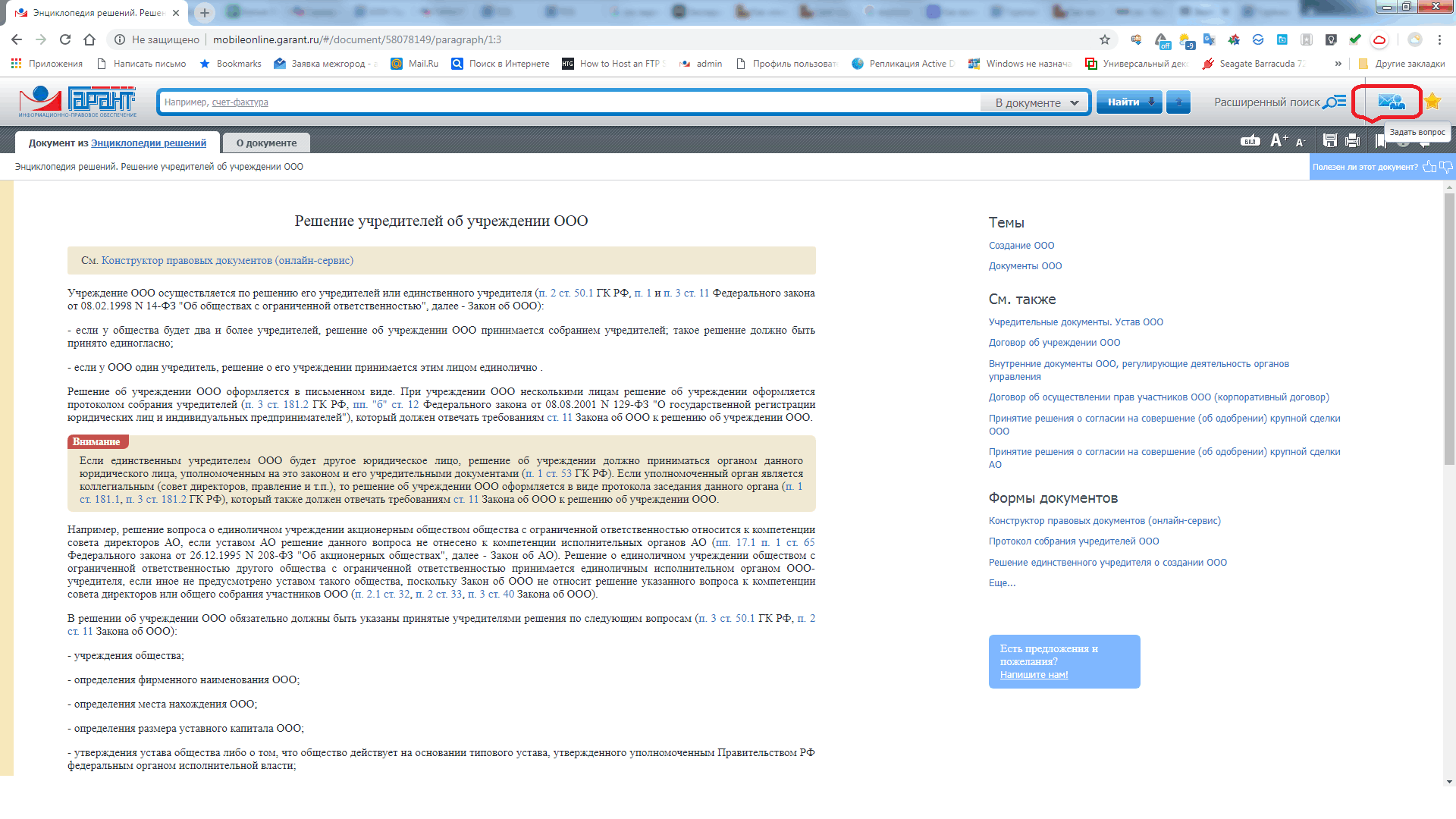1456x819 pixels.
Task: Open 'Документы ООО' topic link
Action: click(1025, 266)
